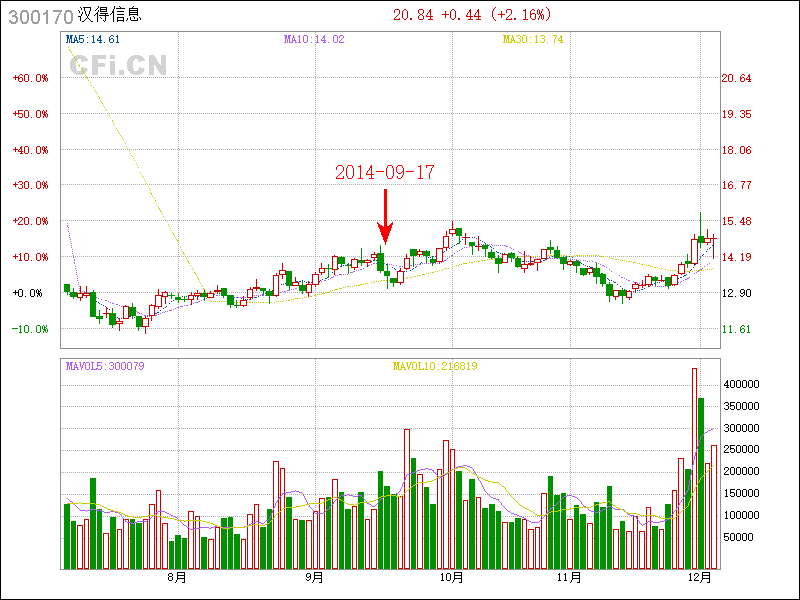
Task: Jump to the 8月 month marker
Action: pos(177,577)
